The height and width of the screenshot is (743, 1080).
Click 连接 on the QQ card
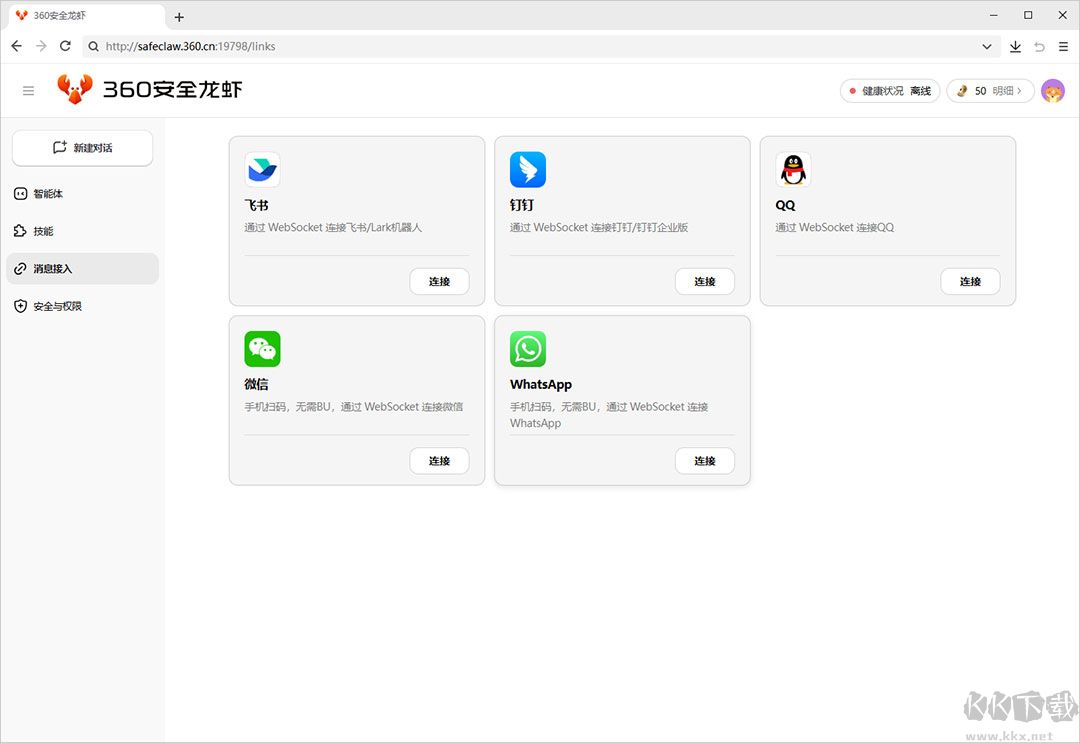(x=970, y=281)
